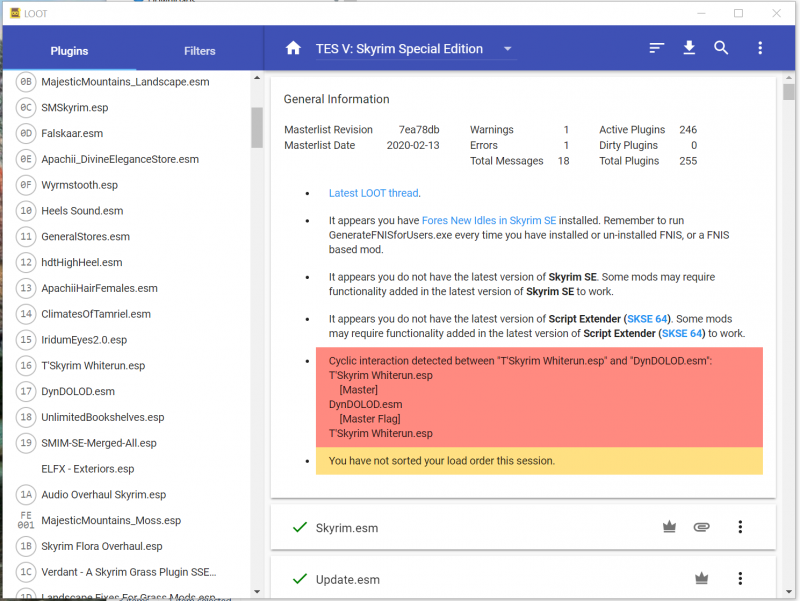The height and width of the screenshot is (601, 800).
Task: Open the game selection dropdown arrow
Action: [507, 49]
